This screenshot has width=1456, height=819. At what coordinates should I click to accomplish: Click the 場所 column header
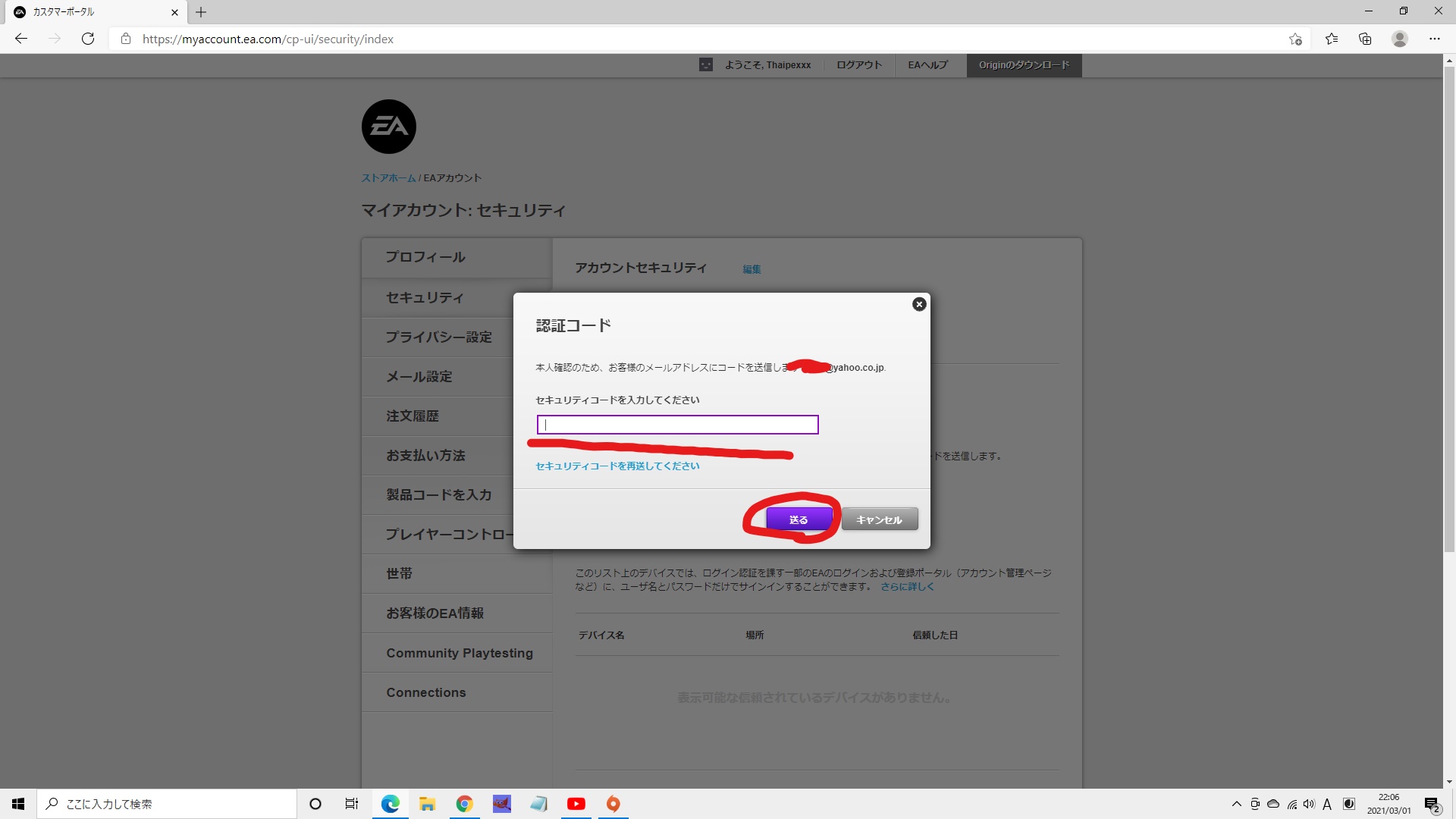[x=755, y=635]
